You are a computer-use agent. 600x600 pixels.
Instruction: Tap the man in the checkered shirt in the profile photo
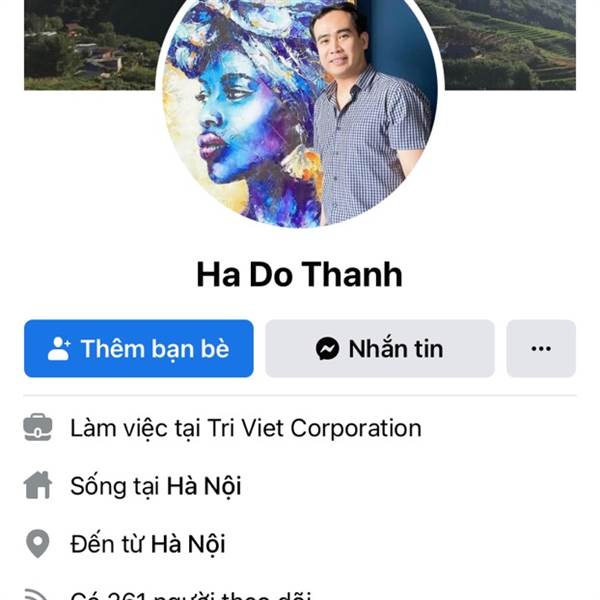pos(367,115)
